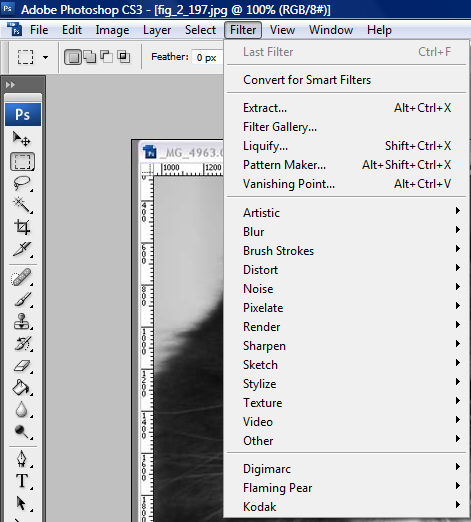Select the Eraser tool
This screenshot has width=471, height=522.
22,366
